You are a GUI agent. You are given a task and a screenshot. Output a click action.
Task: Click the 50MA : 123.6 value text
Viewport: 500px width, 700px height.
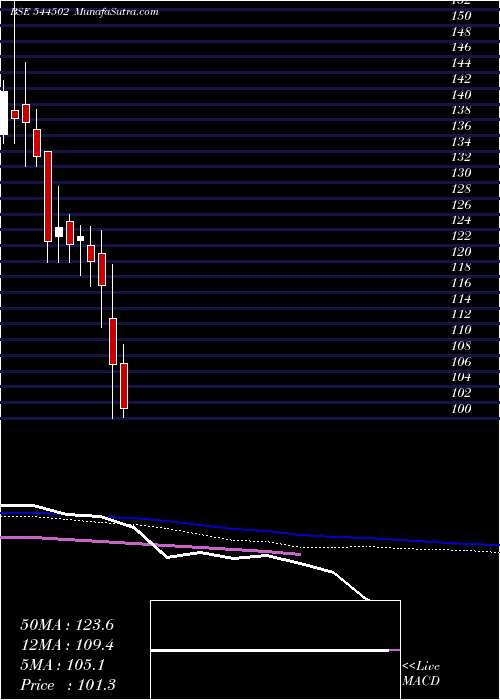(x=67, y=625)
